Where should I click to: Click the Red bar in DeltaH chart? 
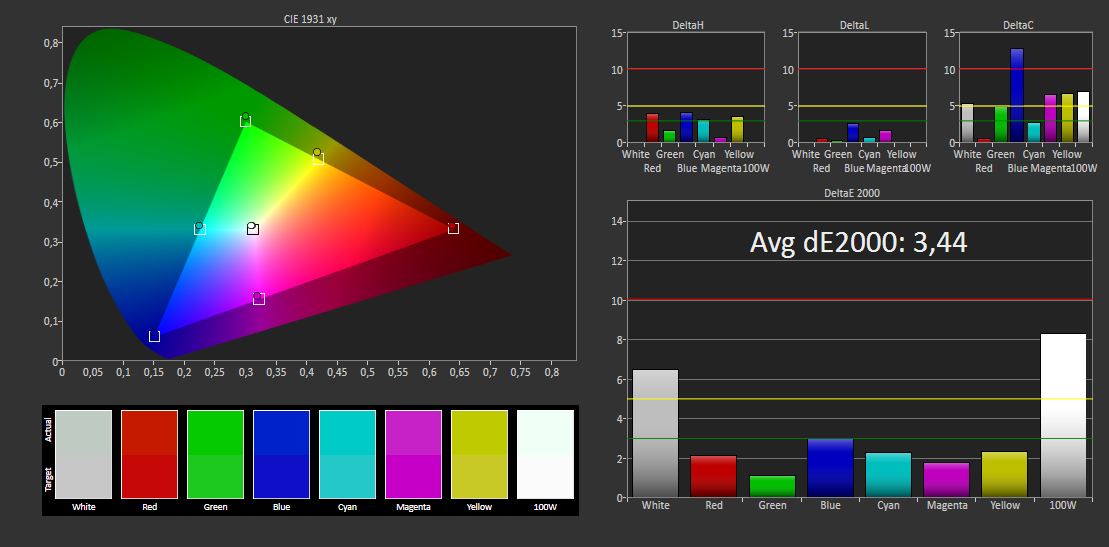[652, 128]
